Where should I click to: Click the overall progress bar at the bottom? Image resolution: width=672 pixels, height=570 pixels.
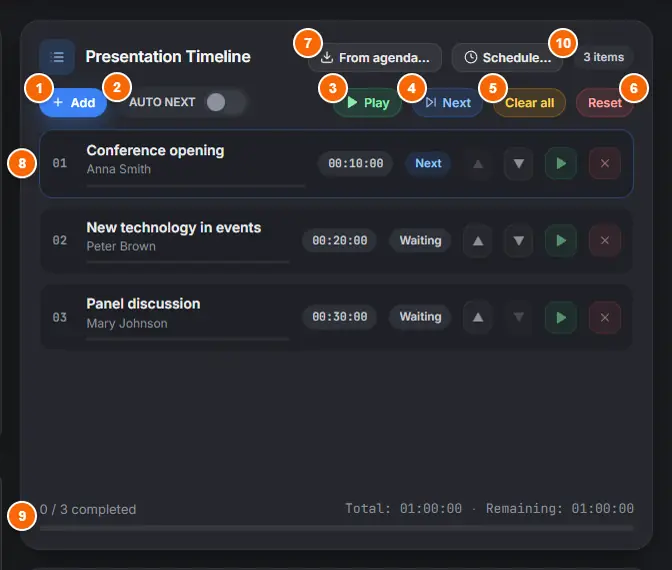coord(336,528)
